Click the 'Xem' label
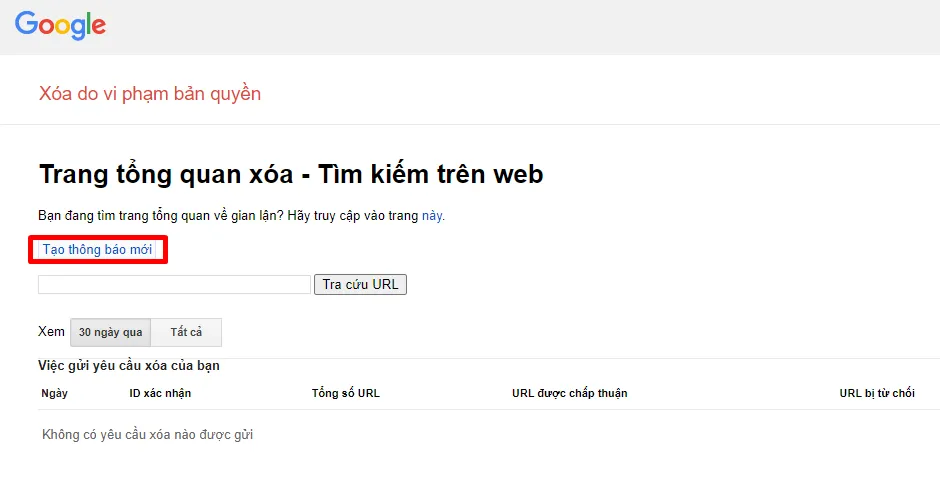940x490 pixels. 51,332
